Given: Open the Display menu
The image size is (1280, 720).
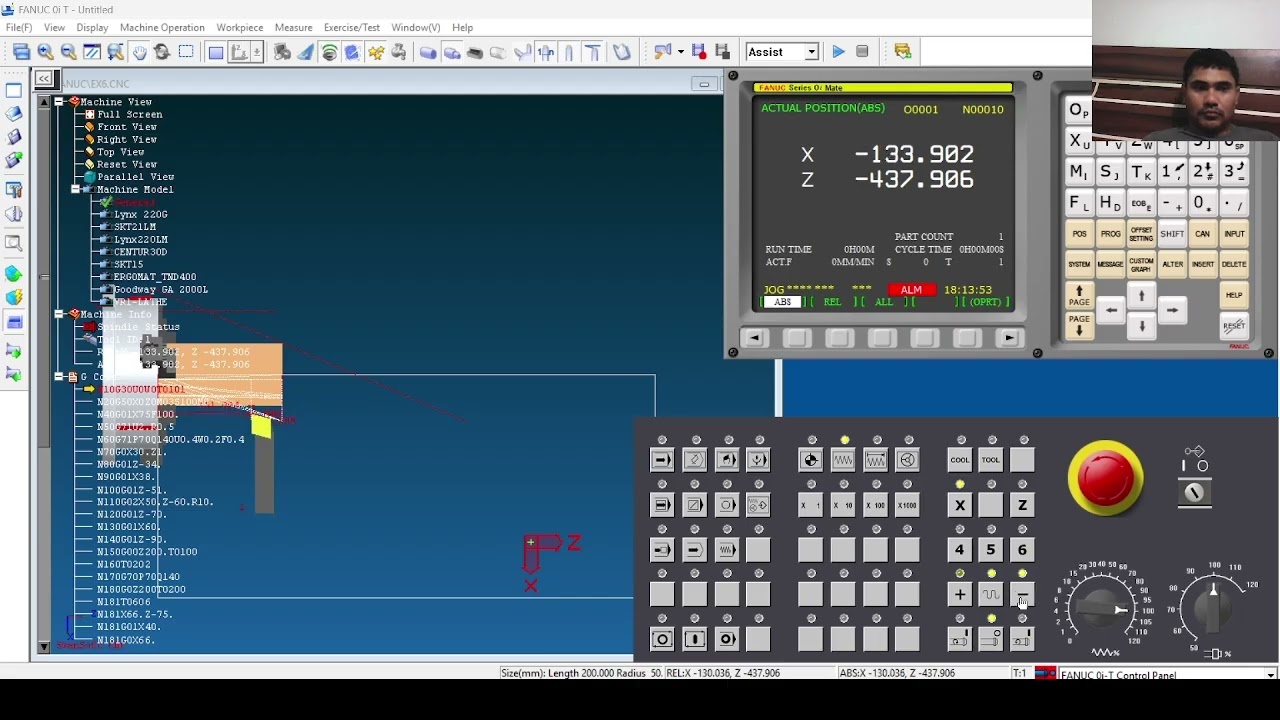Looking at the screenshot, I should 92,27.
